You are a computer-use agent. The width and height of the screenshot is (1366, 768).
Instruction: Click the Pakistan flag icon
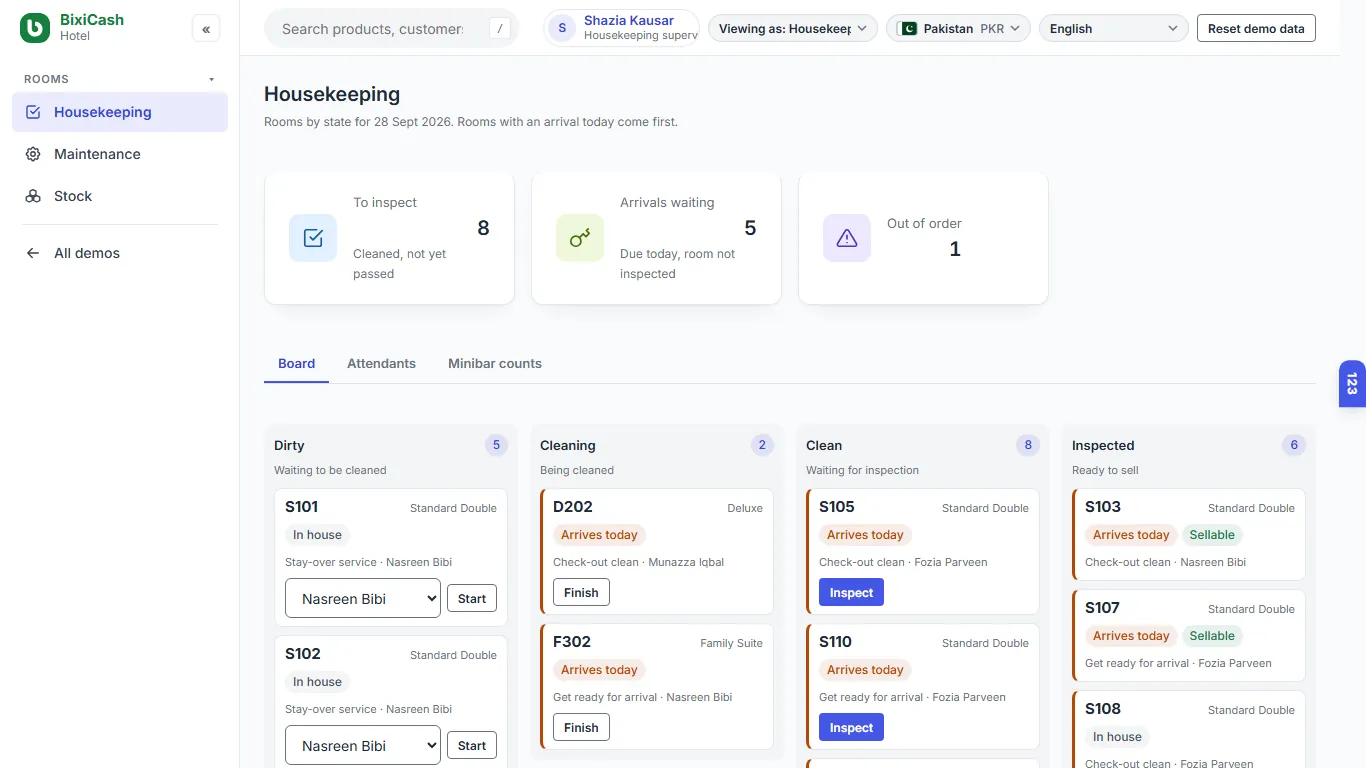[908, 28]
